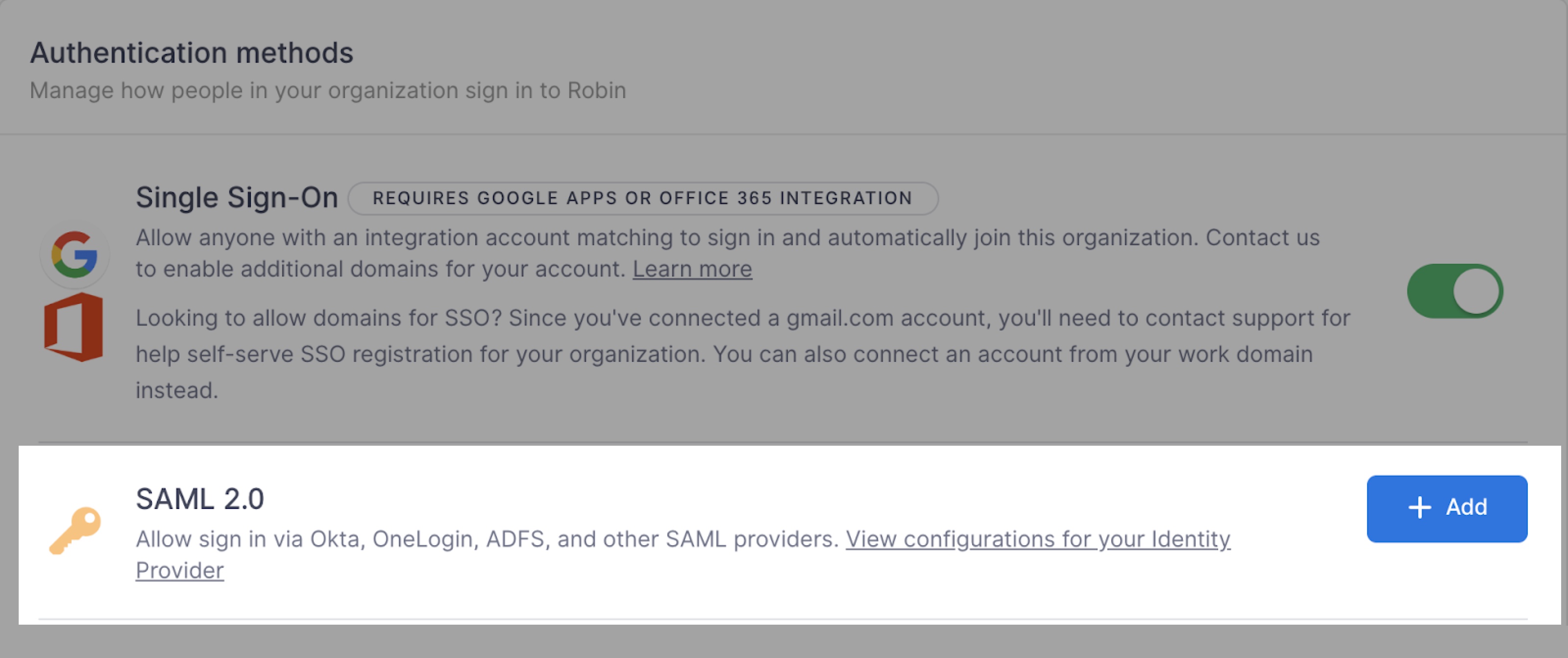
Task: Click the Allow anyone with integration account text
Action: [727, 253]
